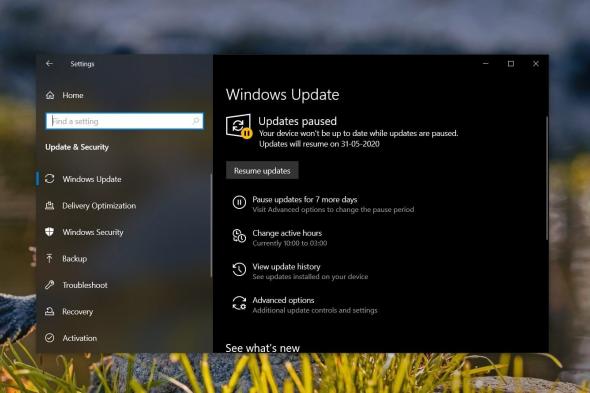
Task: Click the back arrow in Settings
Action: coord(49,64)
